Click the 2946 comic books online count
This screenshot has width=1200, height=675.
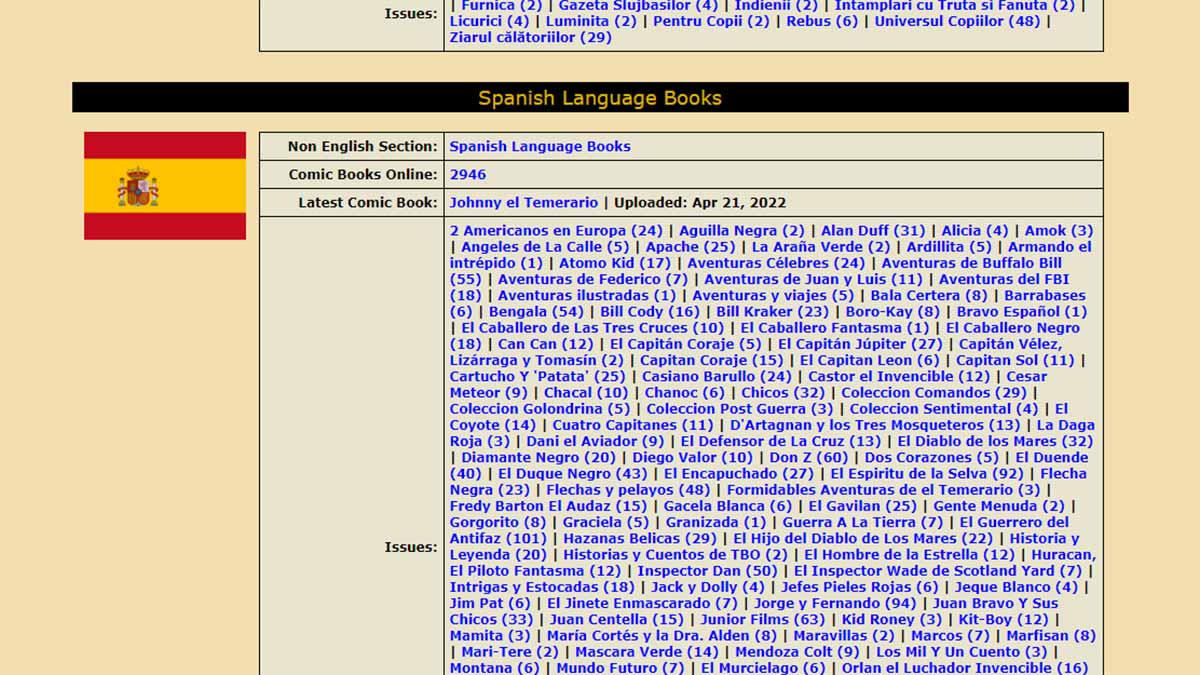pyautogui.click(x=467, y=174)
